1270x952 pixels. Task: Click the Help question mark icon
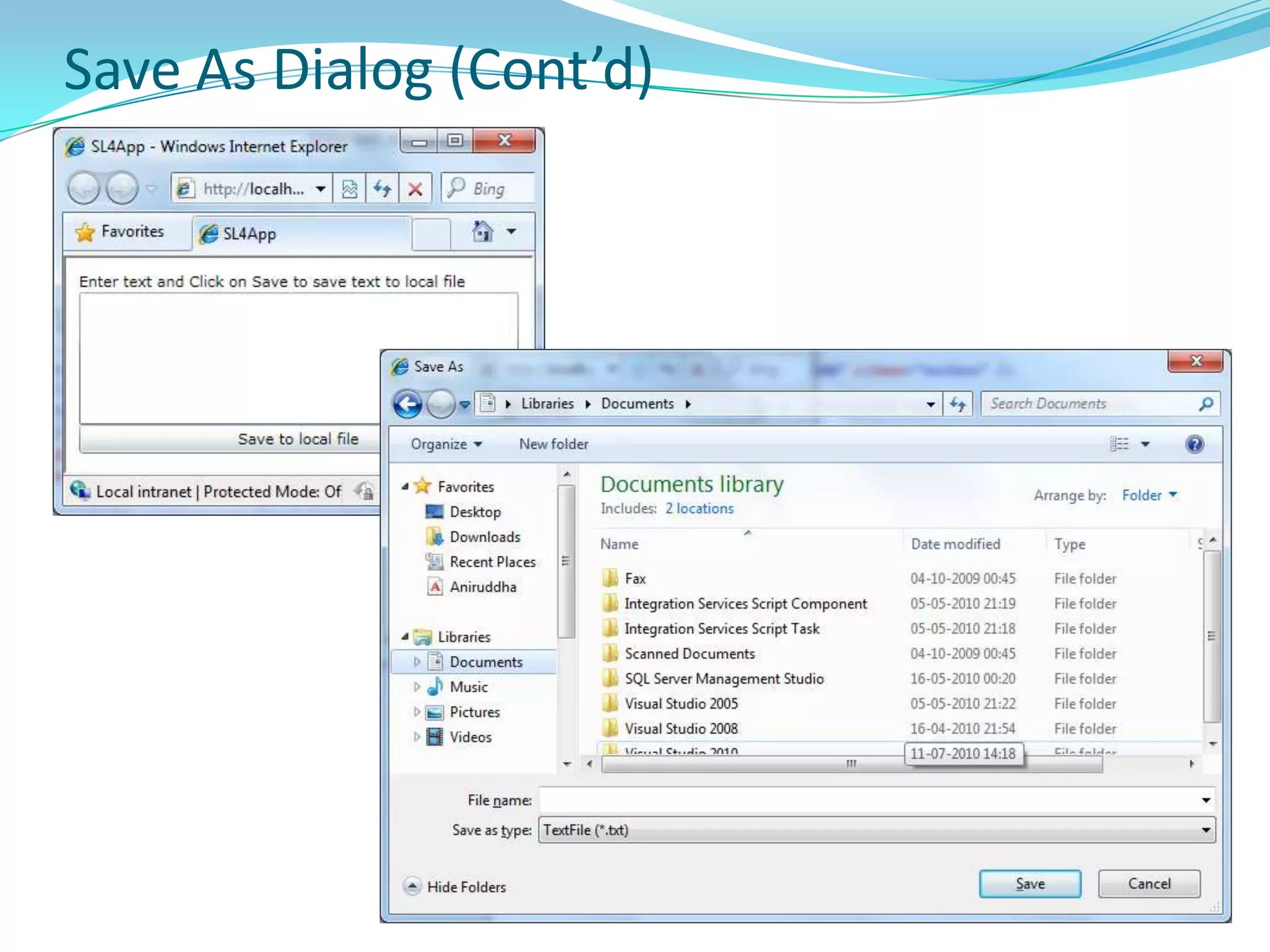click(x=1194, y=444)
